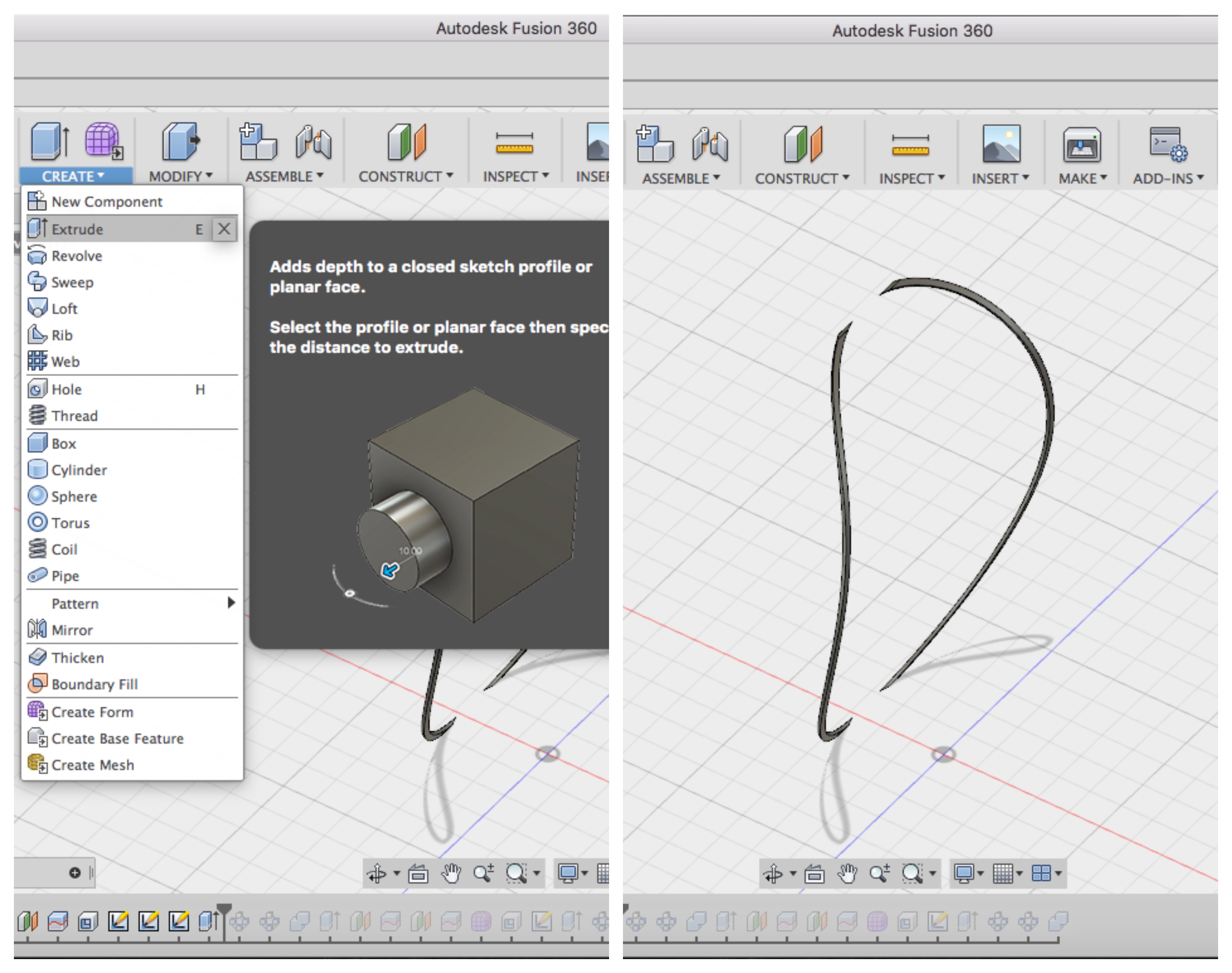This screenshot has width=1232, height=973.
Task: Click Viewports layout icon in right window
Action: tap(1042, 873)
